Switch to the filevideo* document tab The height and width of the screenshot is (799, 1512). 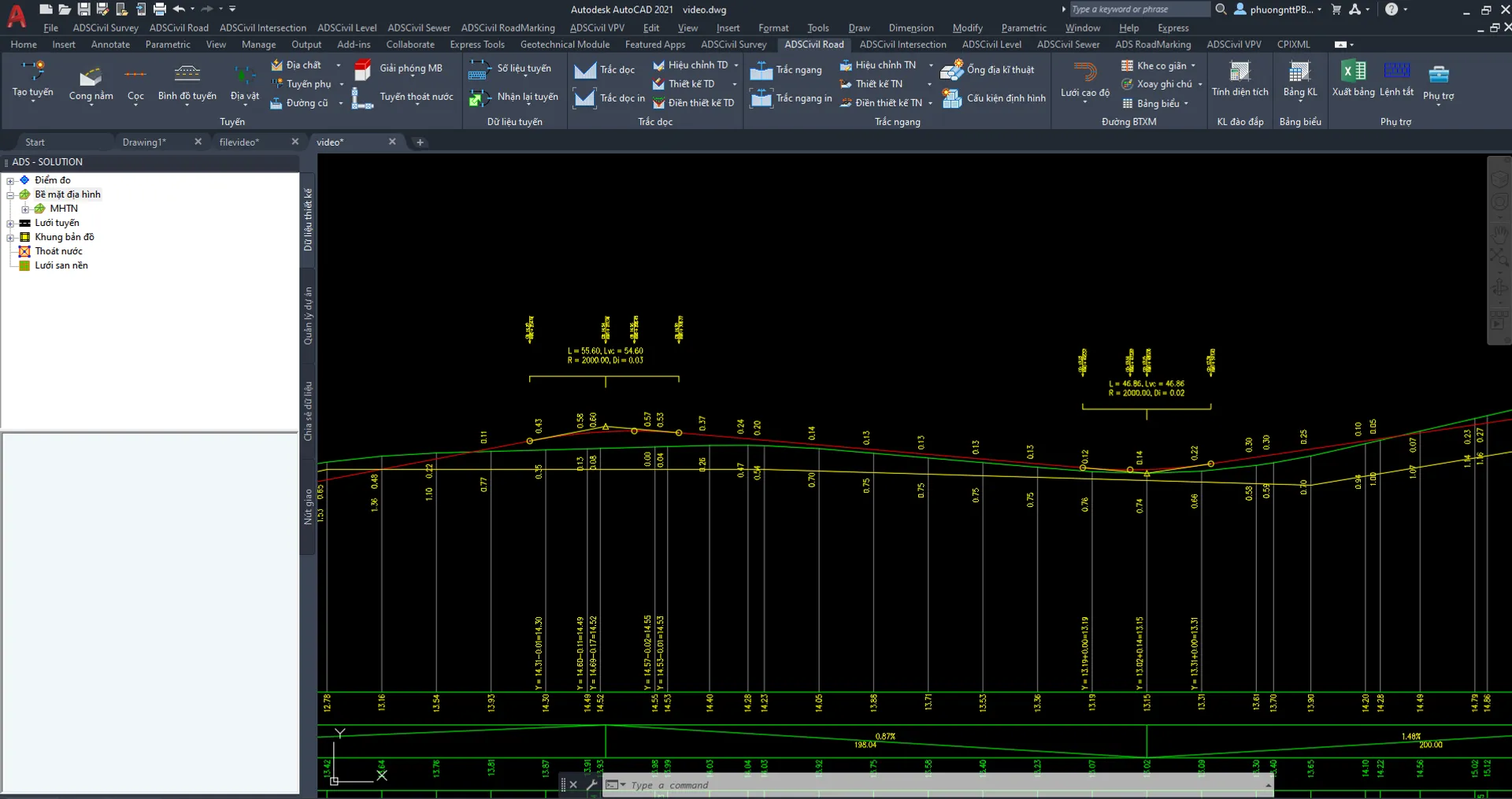click(239, 142)
